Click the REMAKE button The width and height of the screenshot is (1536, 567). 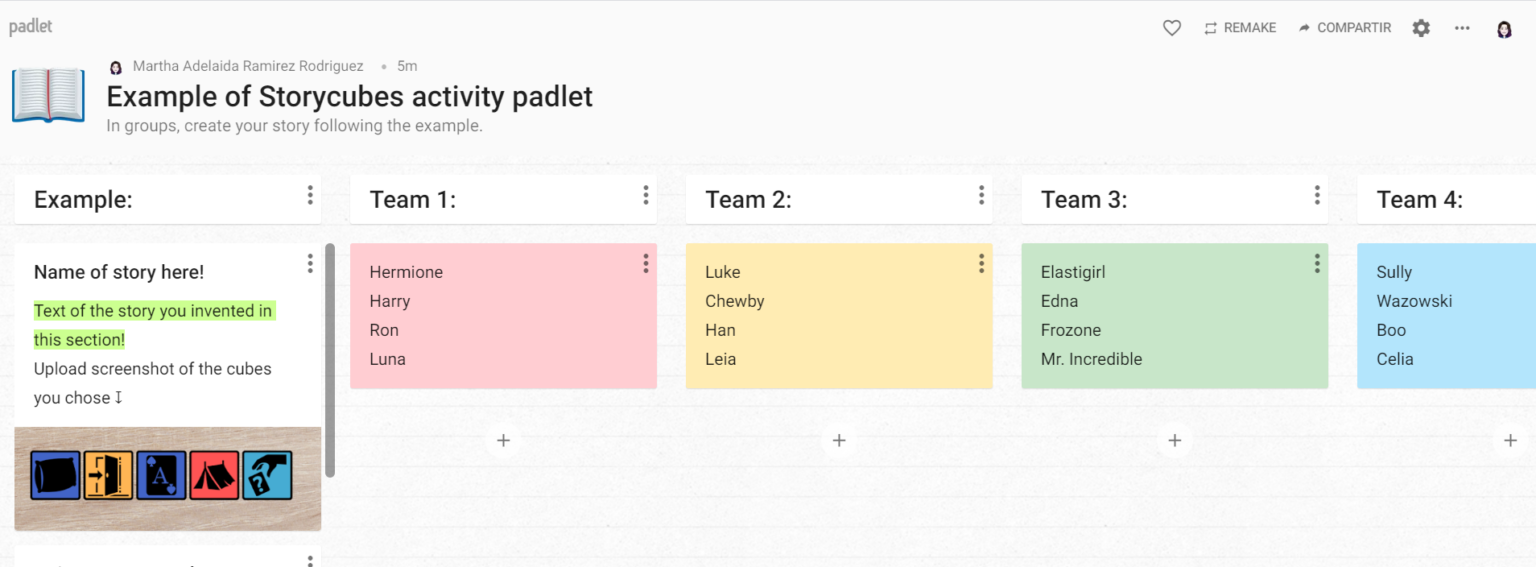coord(1240,28)
